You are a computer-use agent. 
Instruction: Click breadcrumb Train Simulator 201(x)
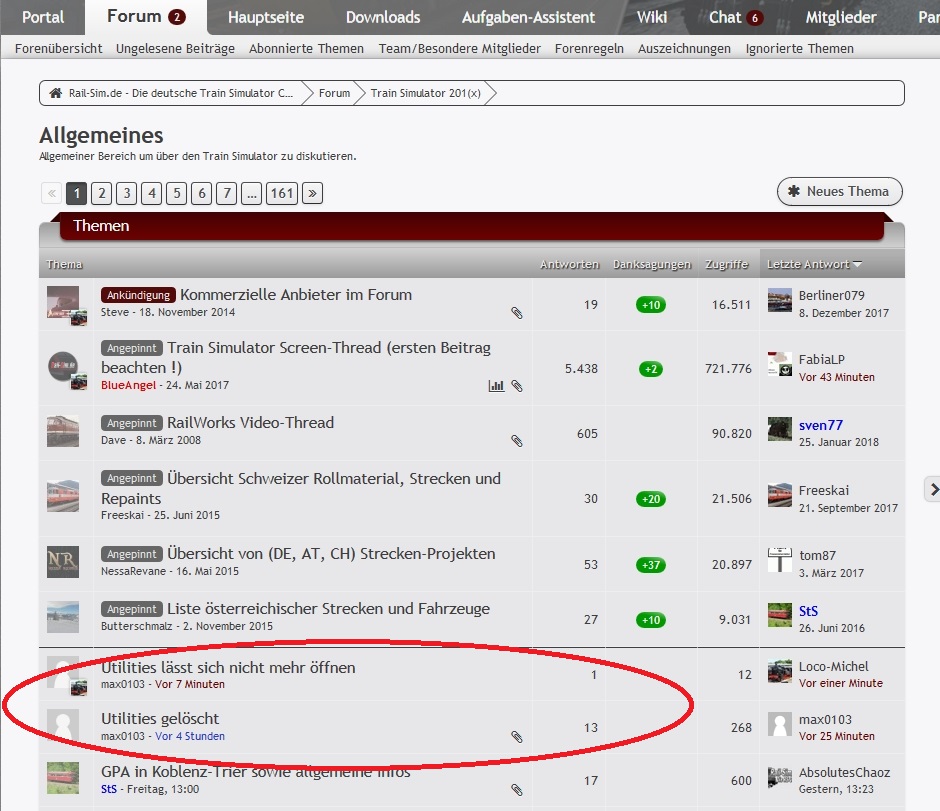point(425,93)
